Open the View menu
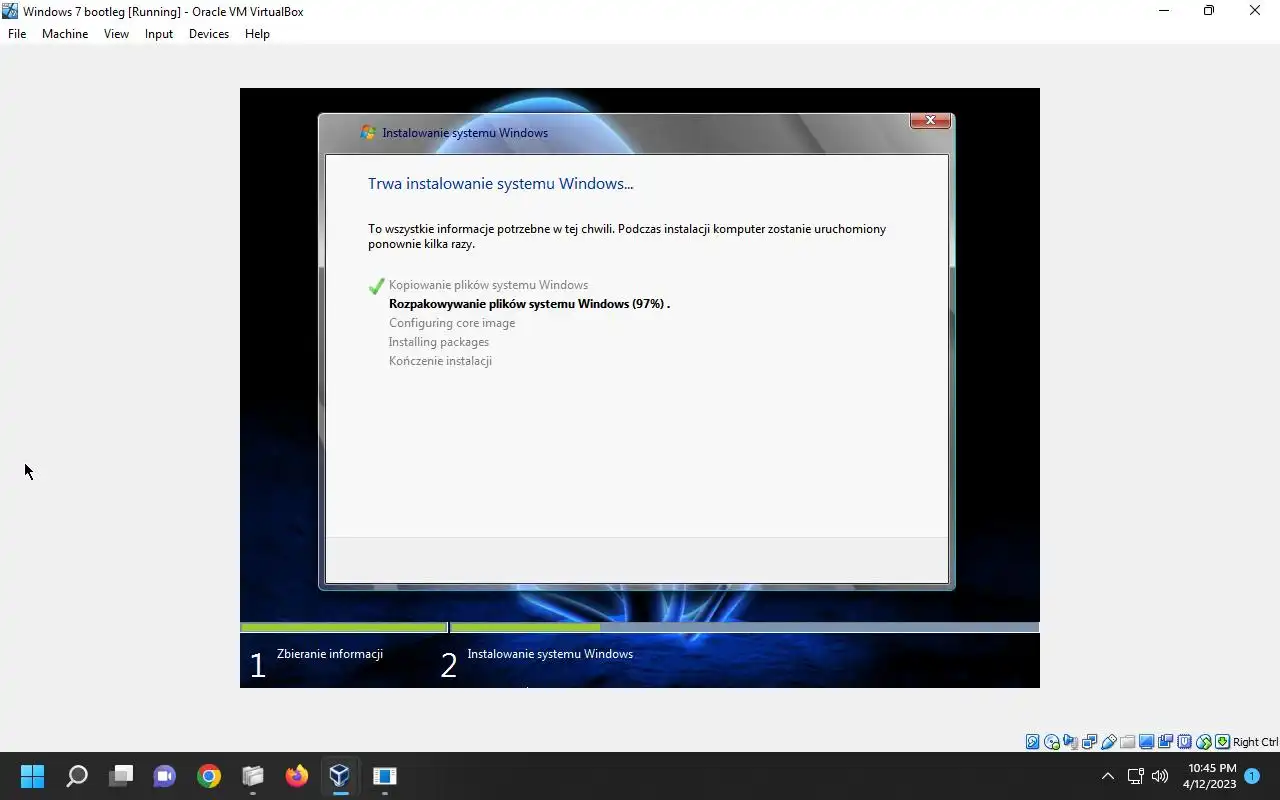1280x800 pixels. [x=116, y=34]
